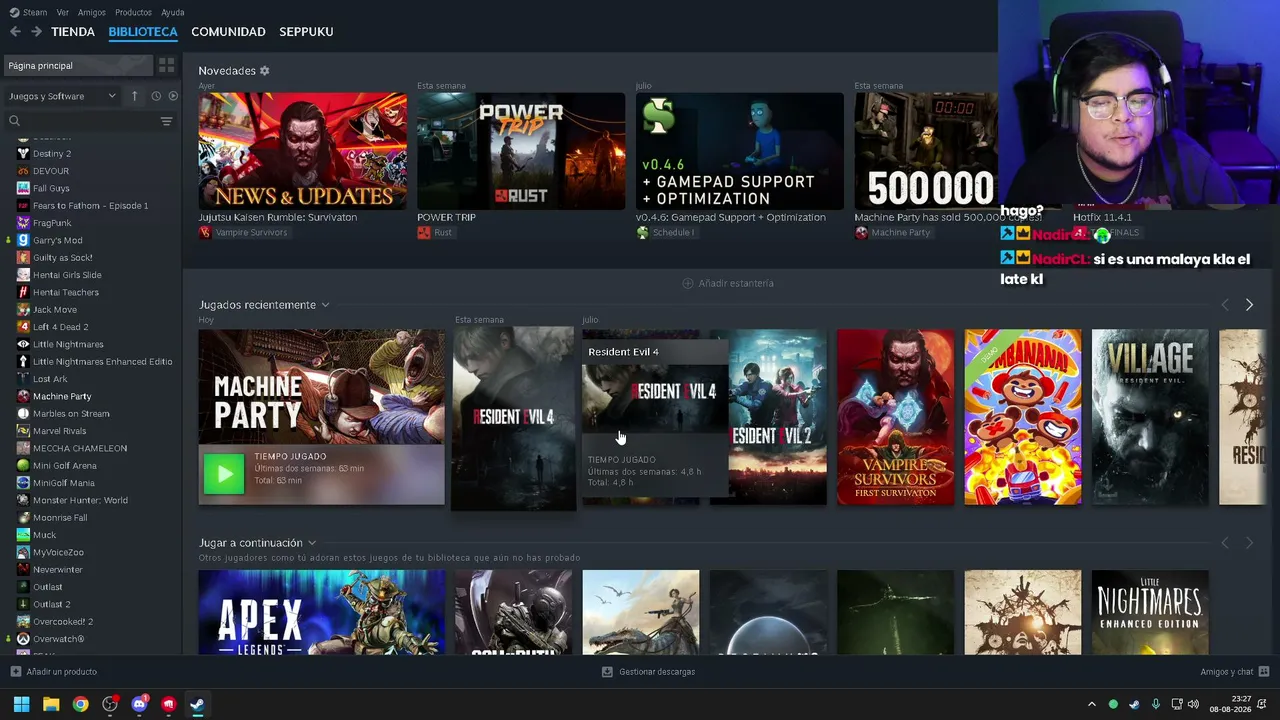Open the SEPPUKU profile tab
1280x720 pixels.
(x=306, y=32)
